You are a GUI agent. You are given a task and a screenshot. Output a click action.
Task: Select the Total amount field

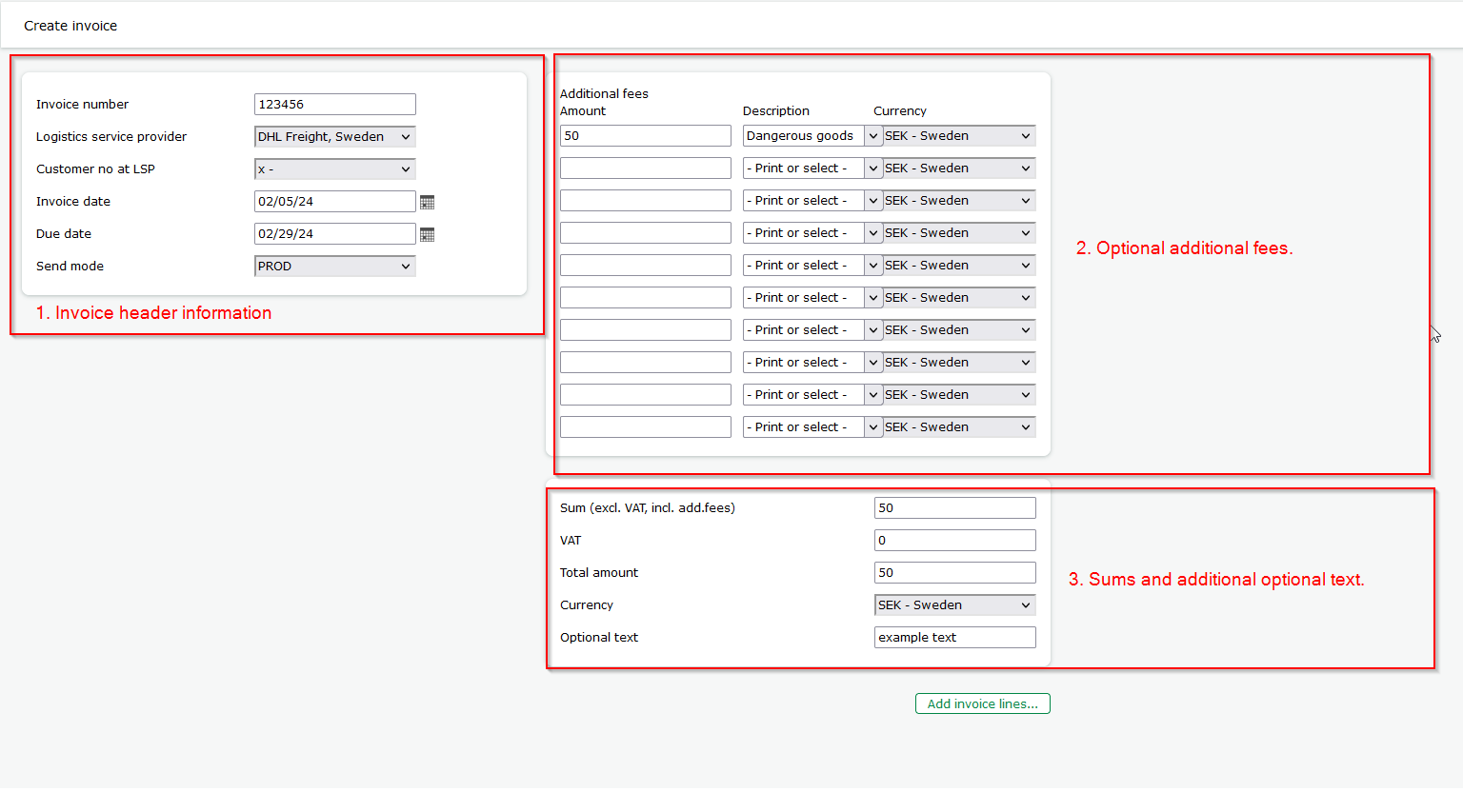point(954,572)
